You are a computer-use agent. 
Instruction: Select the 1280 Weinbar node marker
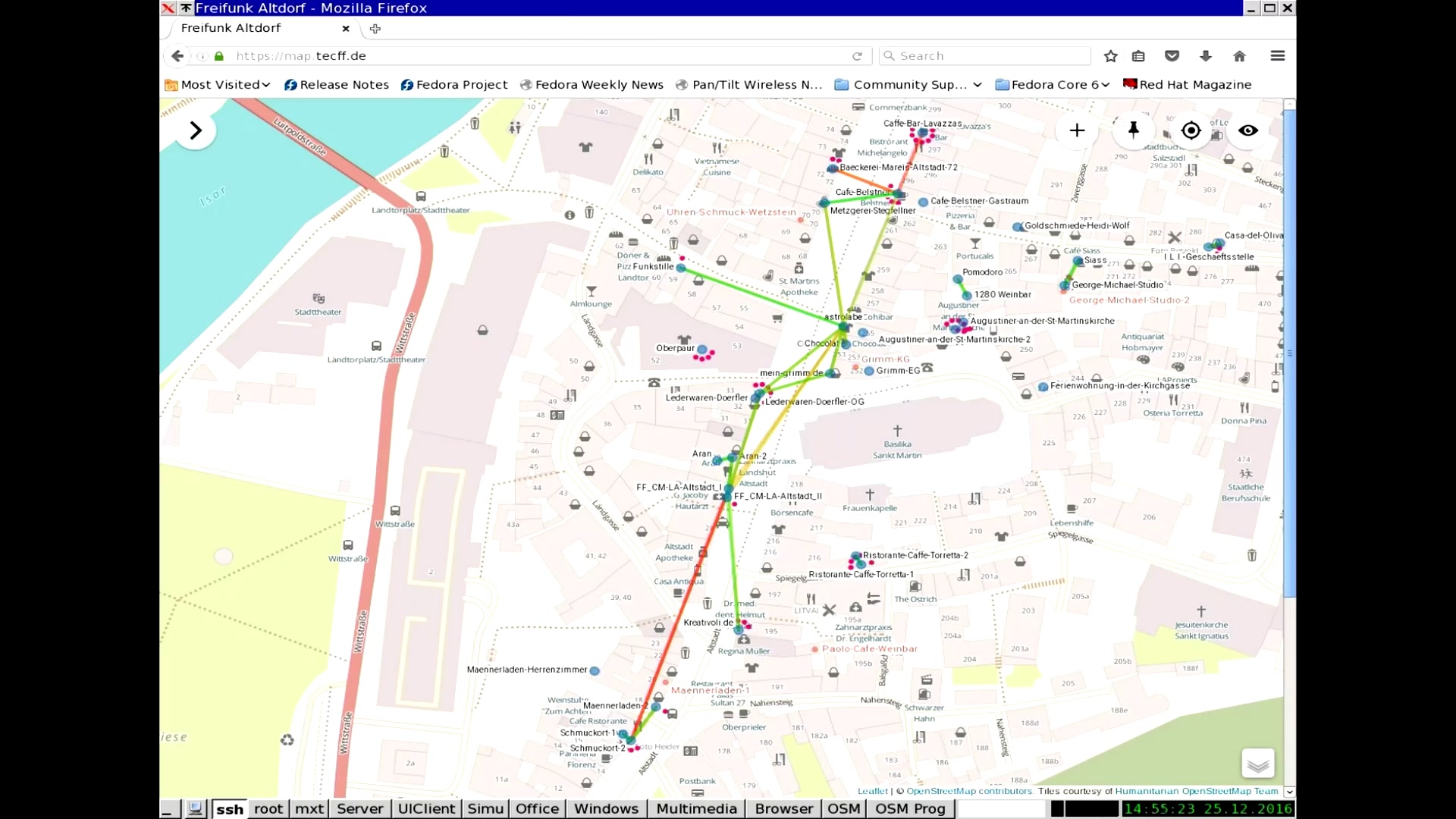(x=967, y=296)
